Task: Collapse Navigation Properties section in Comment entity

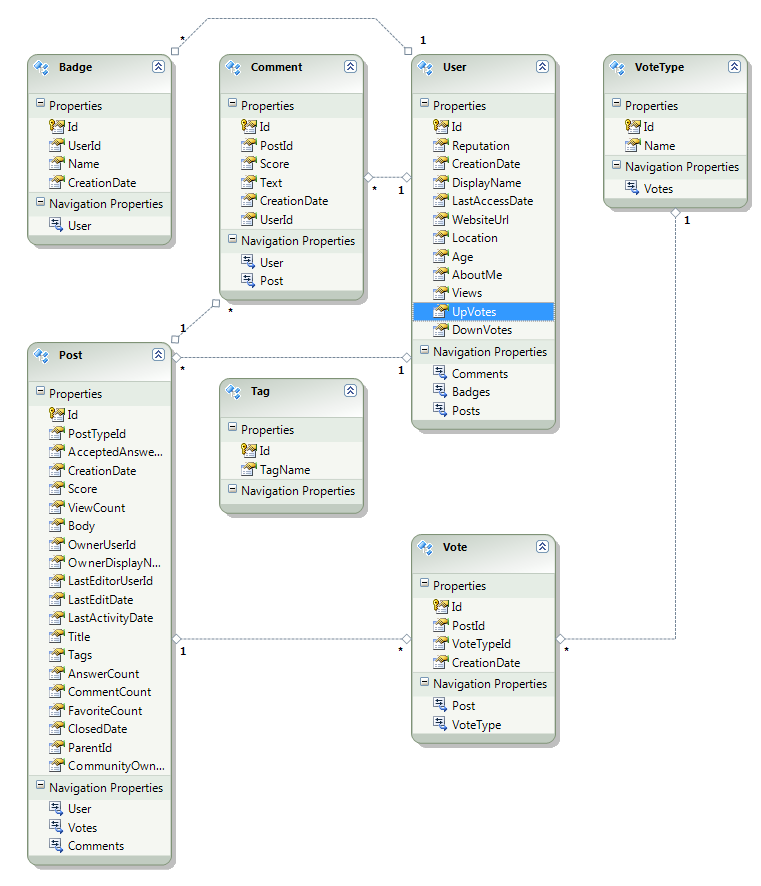Action: 232,239
